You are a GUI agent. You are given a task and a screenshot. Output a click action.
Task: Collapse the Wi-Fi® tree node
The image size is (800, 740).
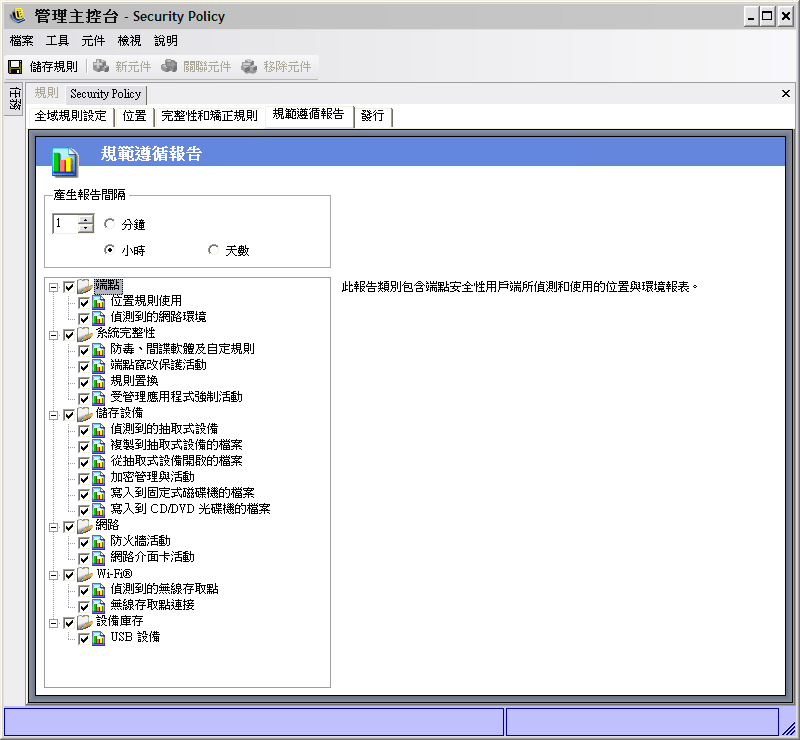point(54,575)
